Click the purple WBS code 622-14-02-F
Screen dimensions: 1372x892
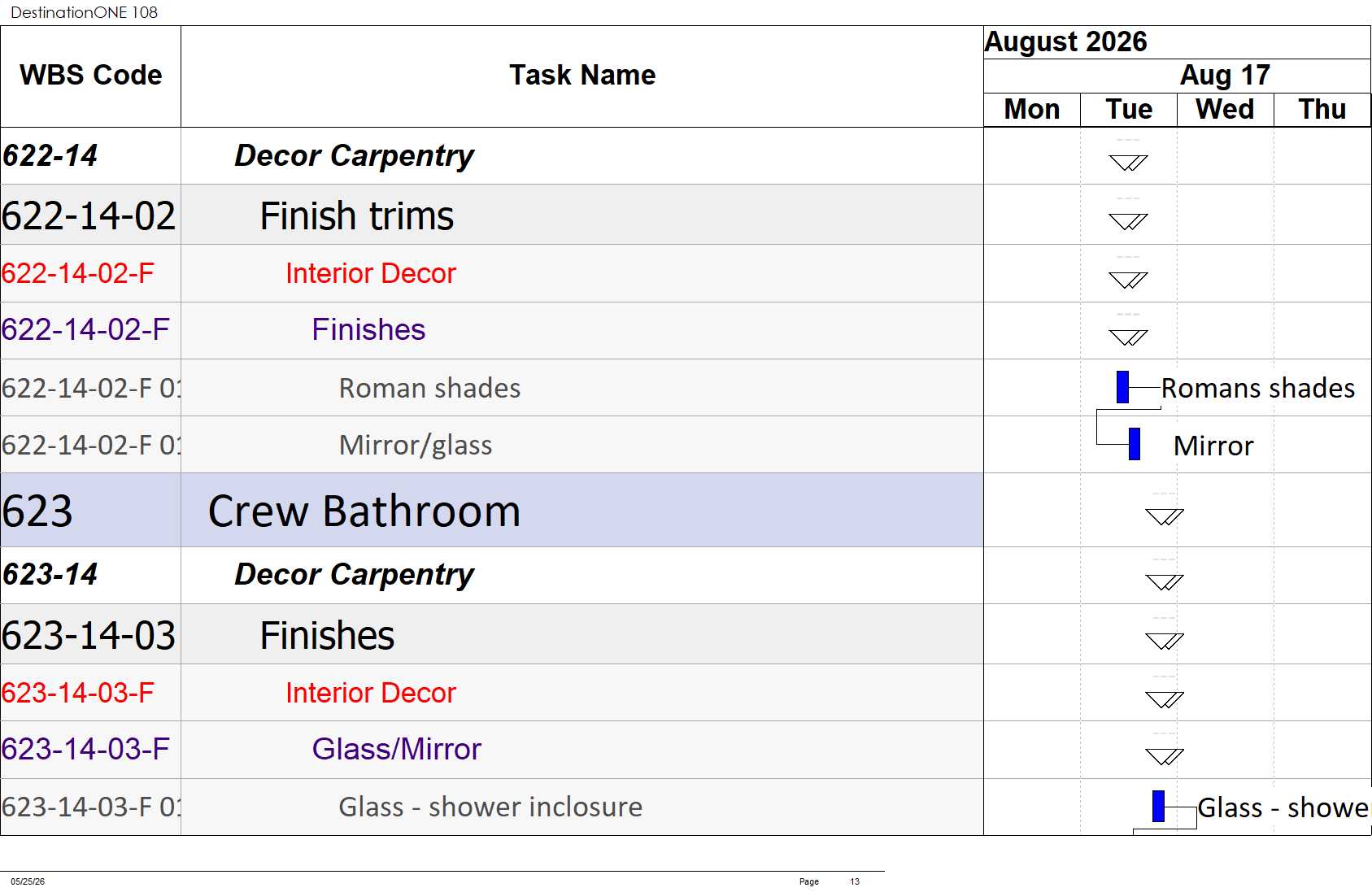point(85,330)
